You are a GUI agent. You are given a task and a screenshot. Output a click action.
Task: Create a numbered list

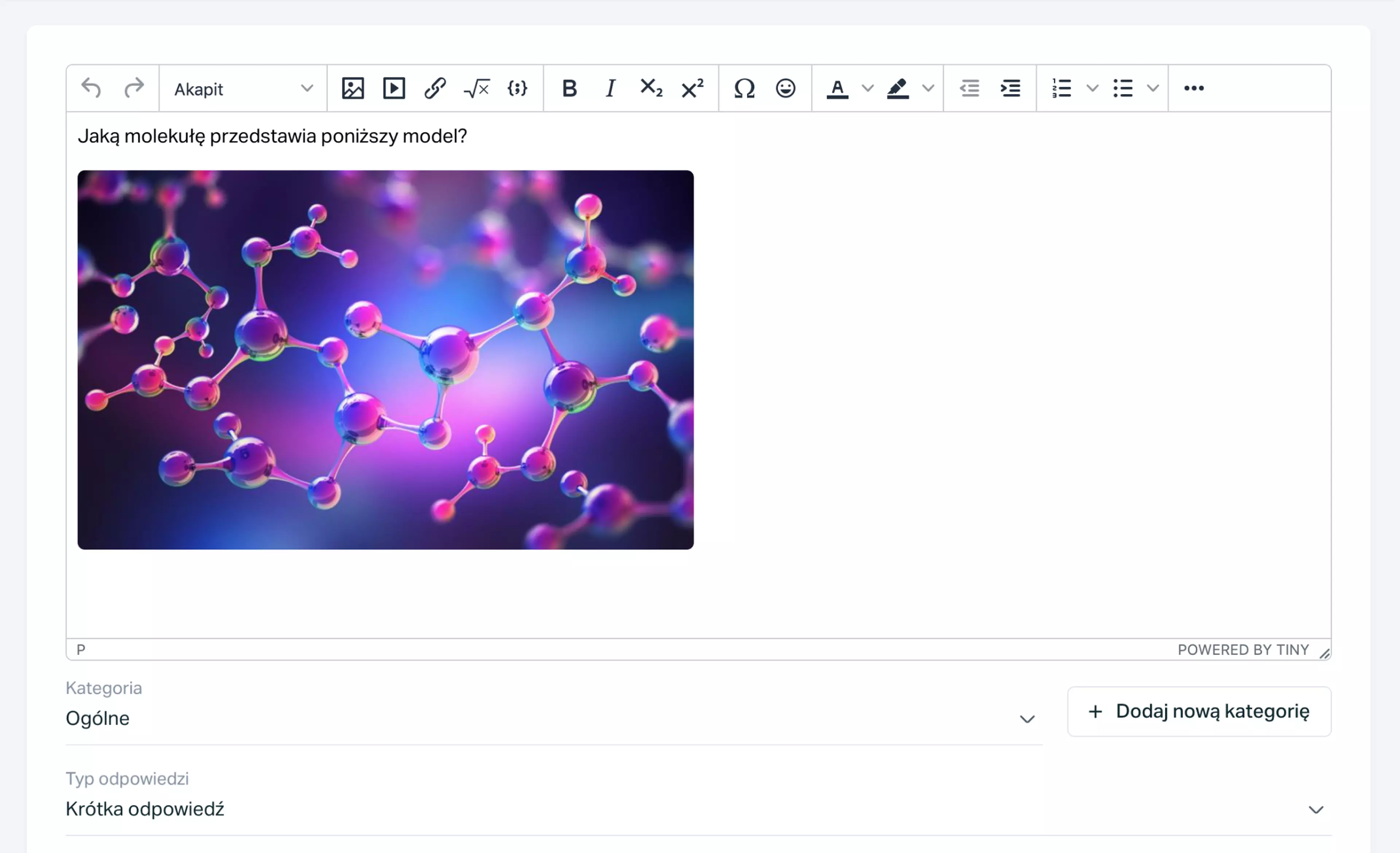pyautogui.click(x=1062, y=89)
